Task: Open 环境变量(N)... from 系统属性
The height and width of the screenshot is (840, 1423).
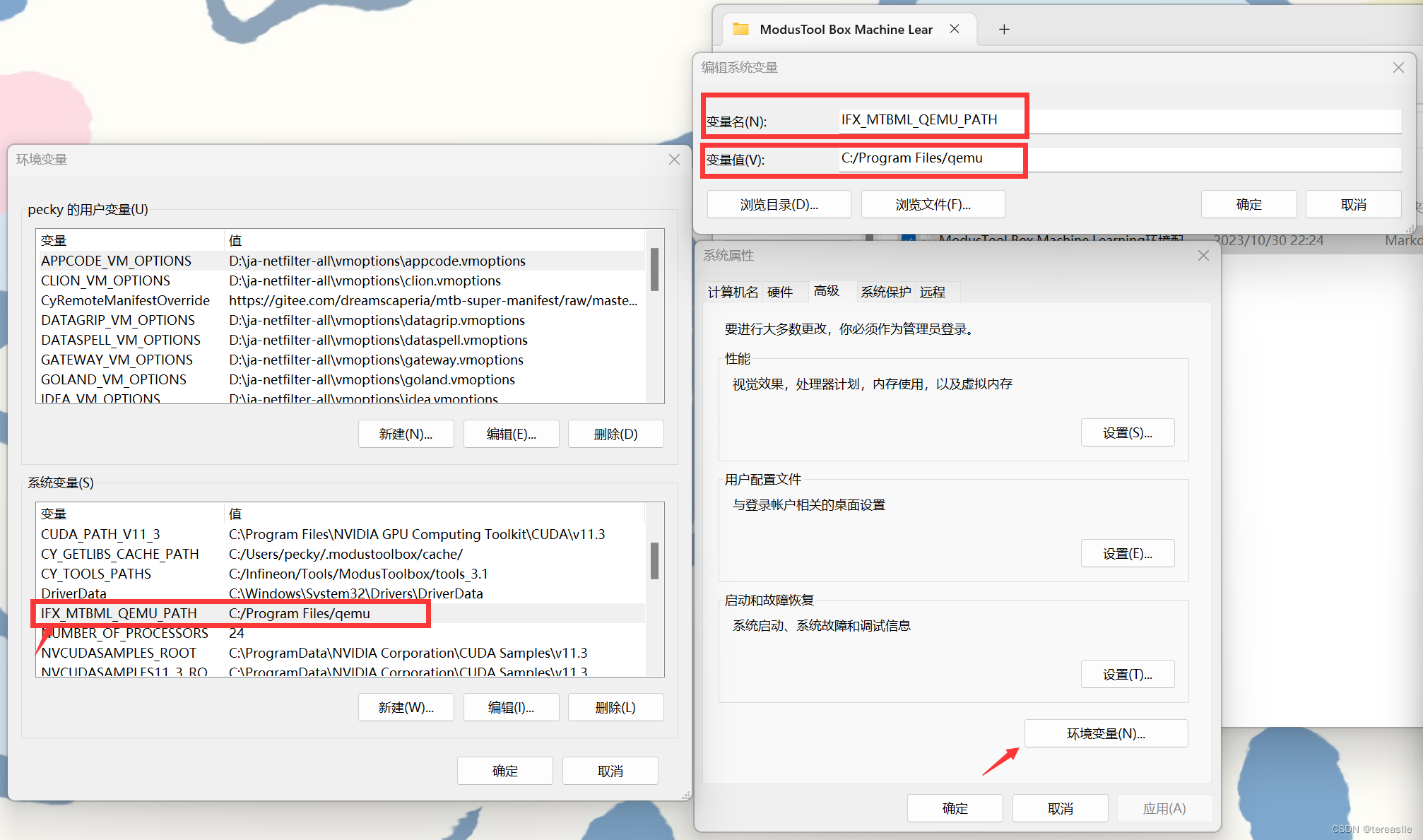Action: coord(1106,733)
